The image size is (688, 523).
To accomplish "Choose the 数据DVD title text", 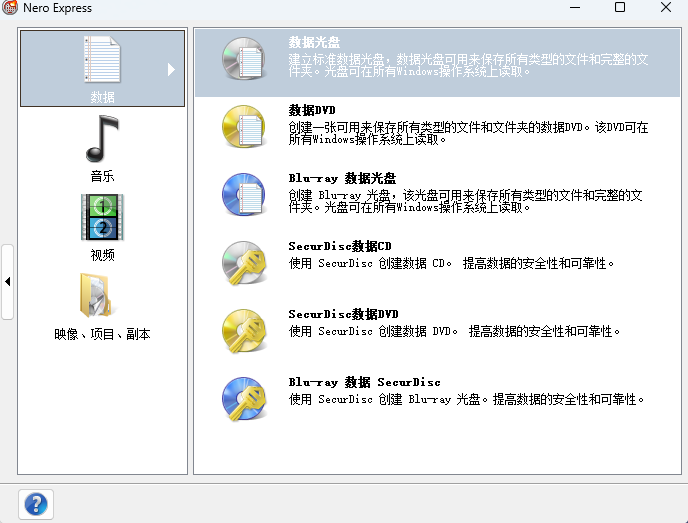I will click(x=311, y=110).
